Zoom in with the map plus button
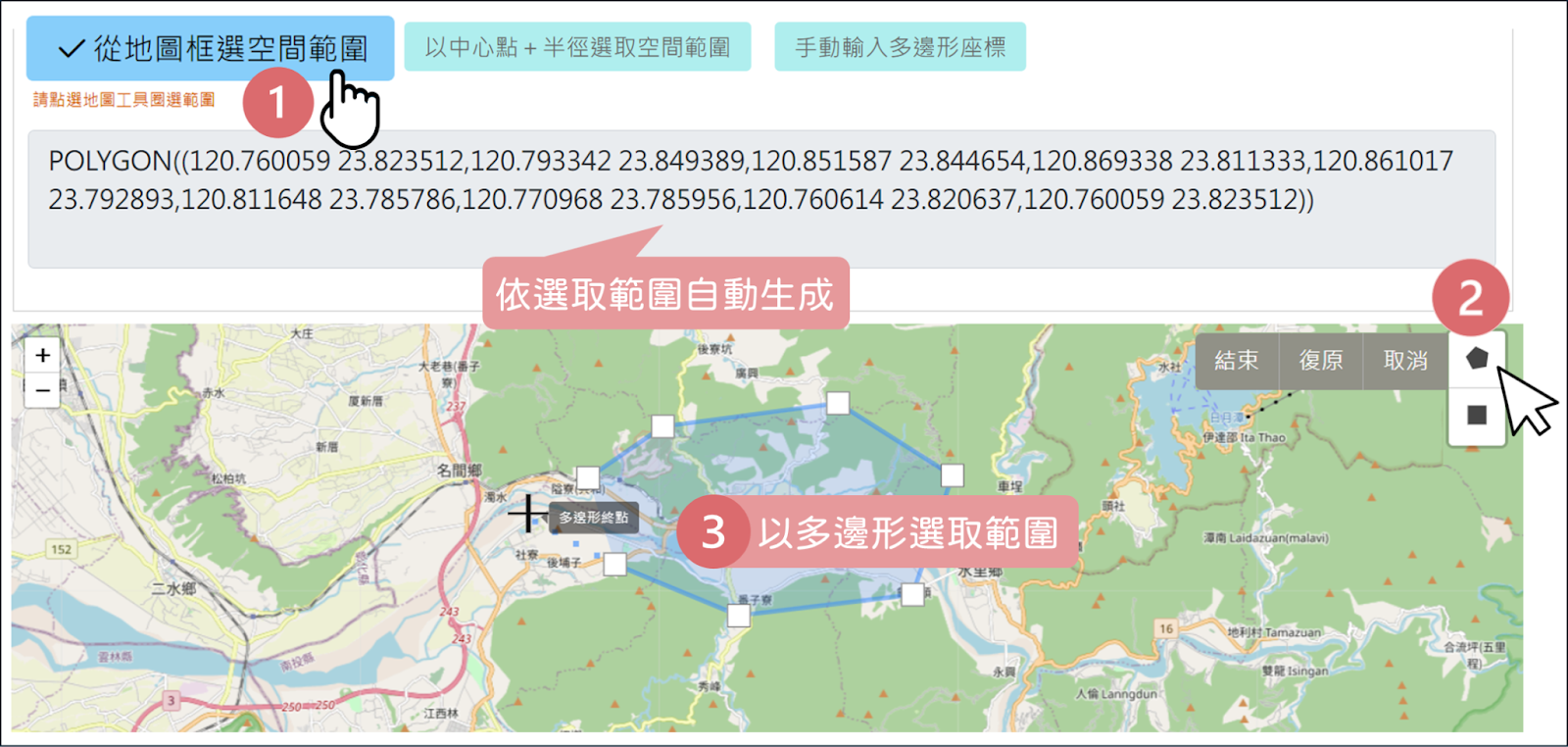Viewport: 1568px width, 747px height. pyautogui.click(x=43, y=356)
